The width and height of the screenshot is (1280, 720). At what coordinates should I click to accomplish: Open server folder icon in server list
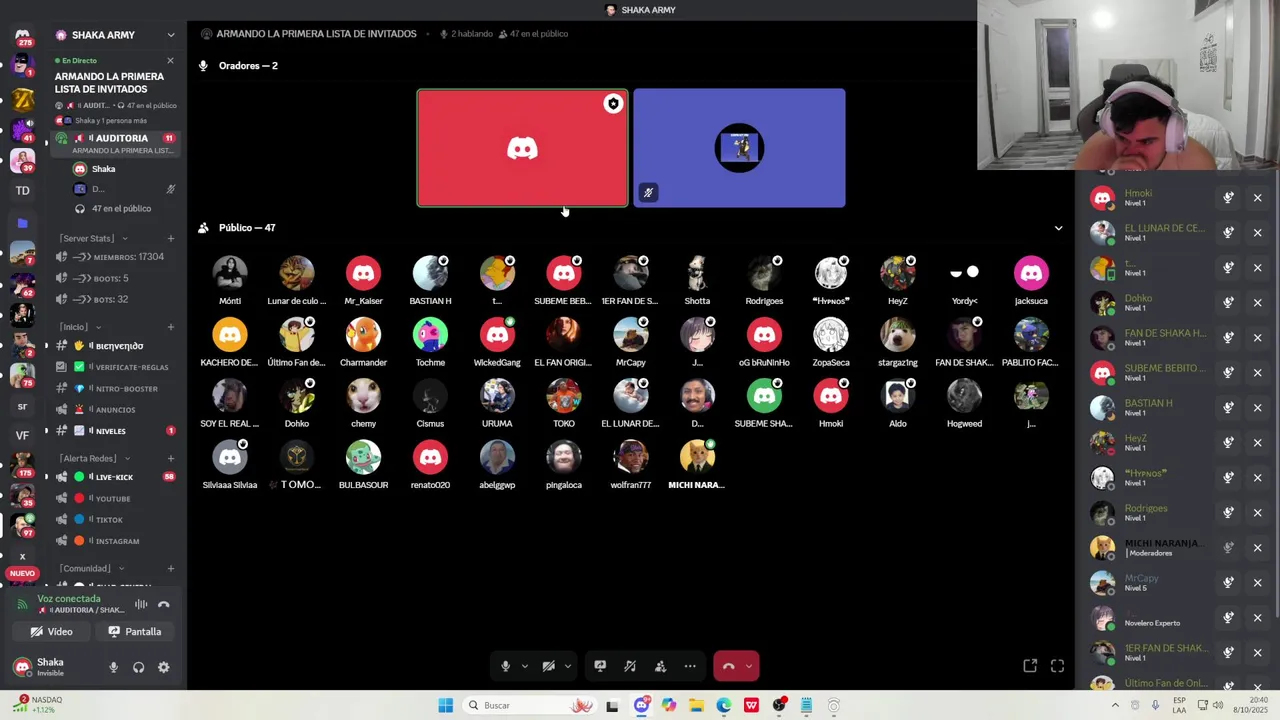click(x=22, y=224)
